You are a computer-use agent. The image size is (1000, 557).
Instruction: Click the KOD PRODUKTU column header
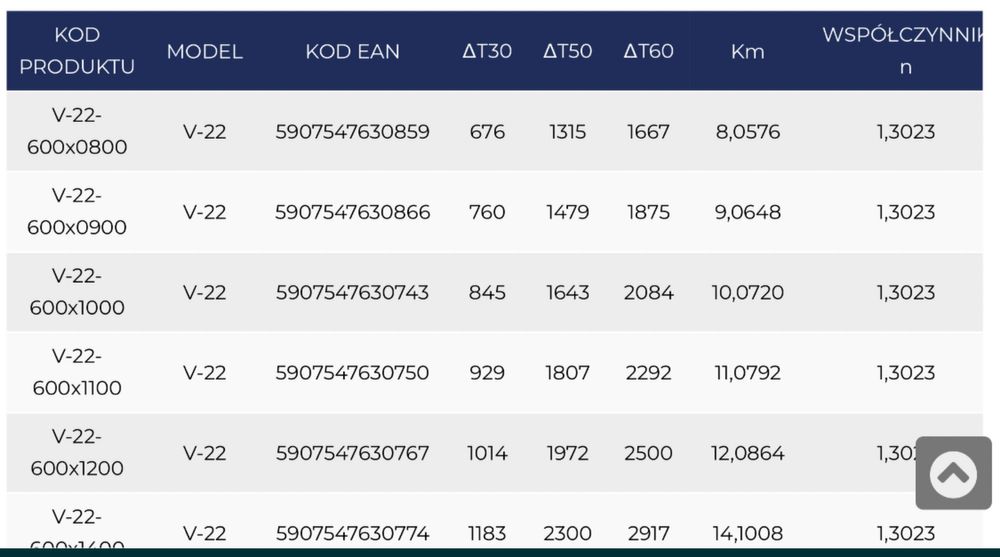(x=77, y=51)
